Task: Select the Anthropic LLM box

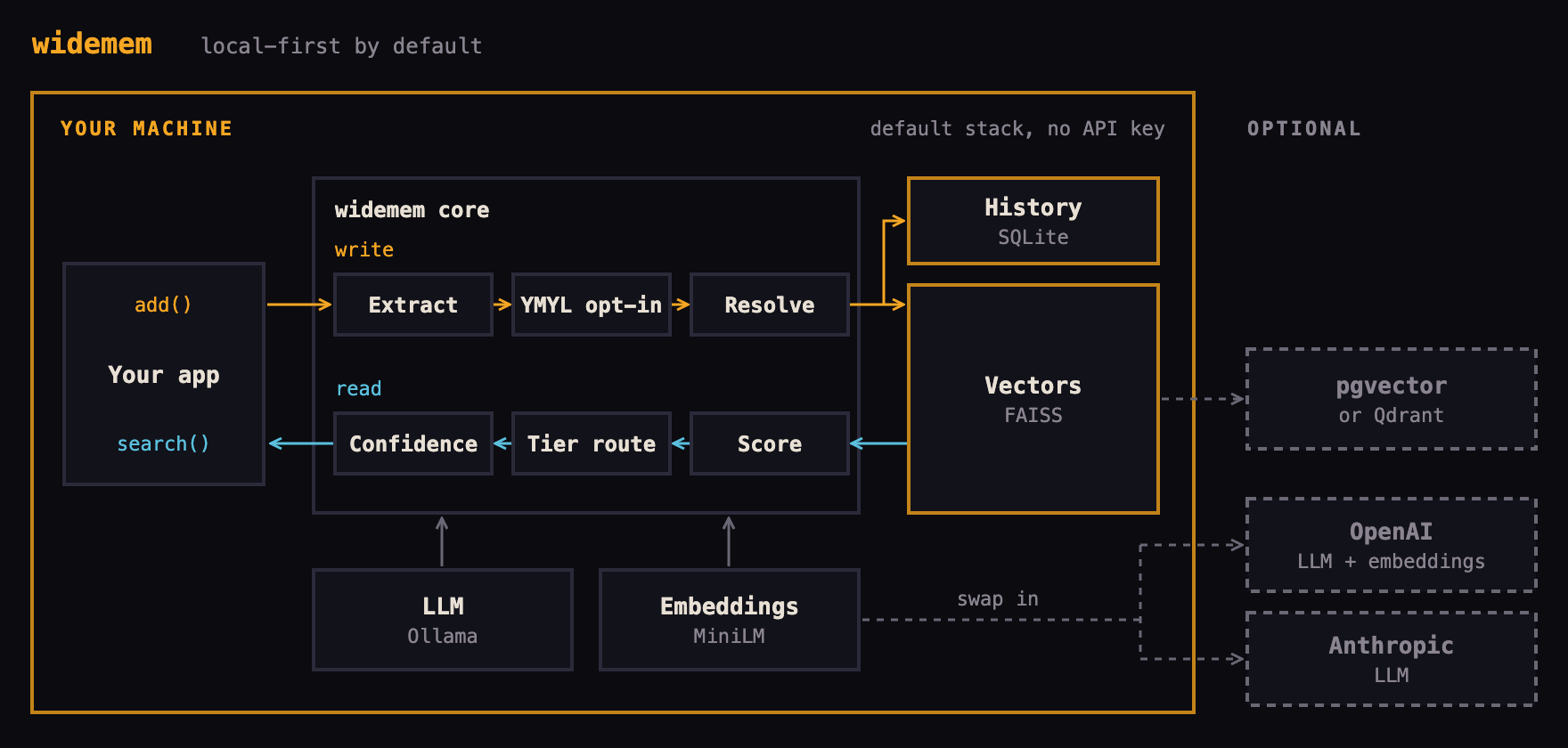Action: [x=1392, y=659]
